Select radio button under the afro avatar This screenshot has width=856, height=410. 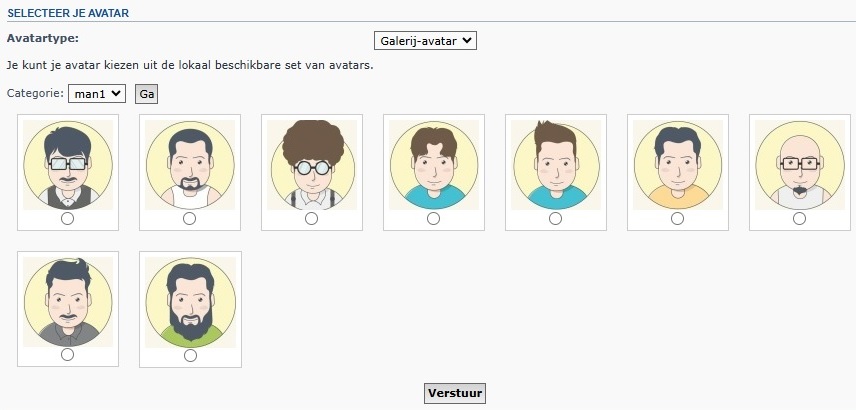coord(311,218)
